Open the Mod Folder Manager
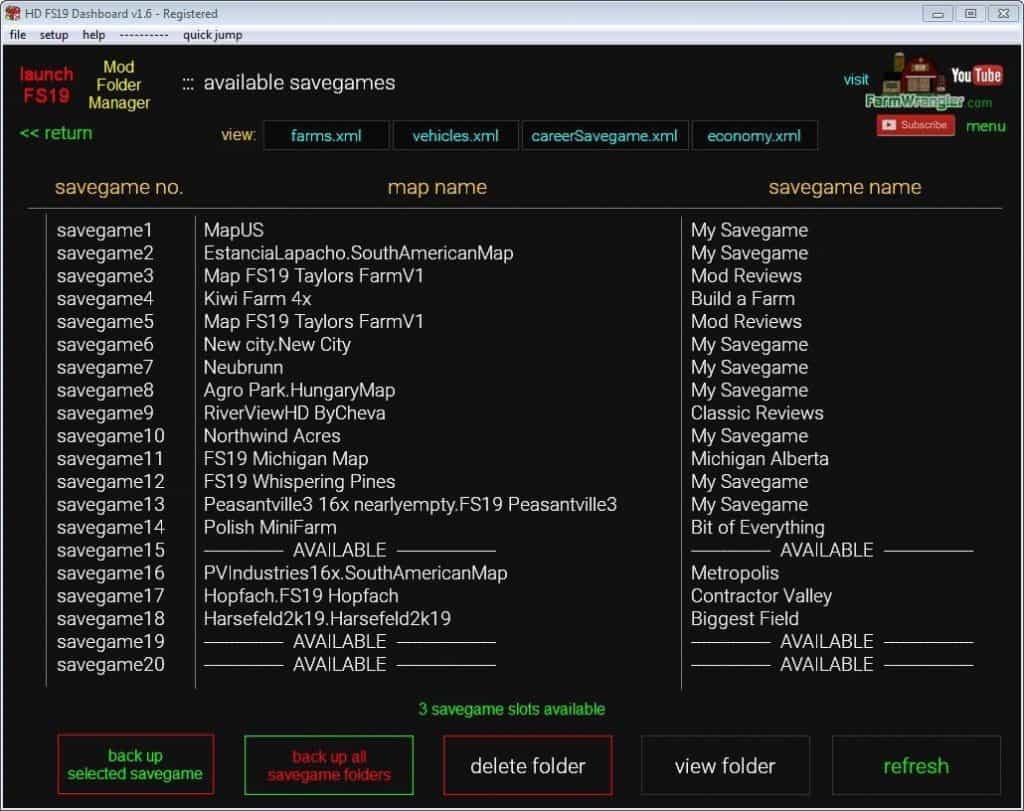This screenshot has height=811, width=1024. 119,85
